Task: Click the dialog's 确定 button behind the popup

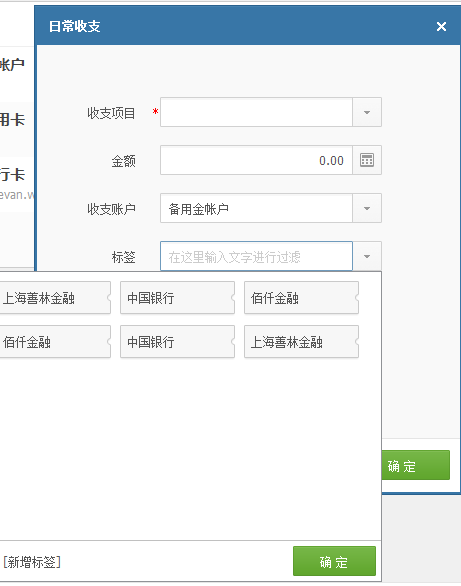Action: (415, 465)
